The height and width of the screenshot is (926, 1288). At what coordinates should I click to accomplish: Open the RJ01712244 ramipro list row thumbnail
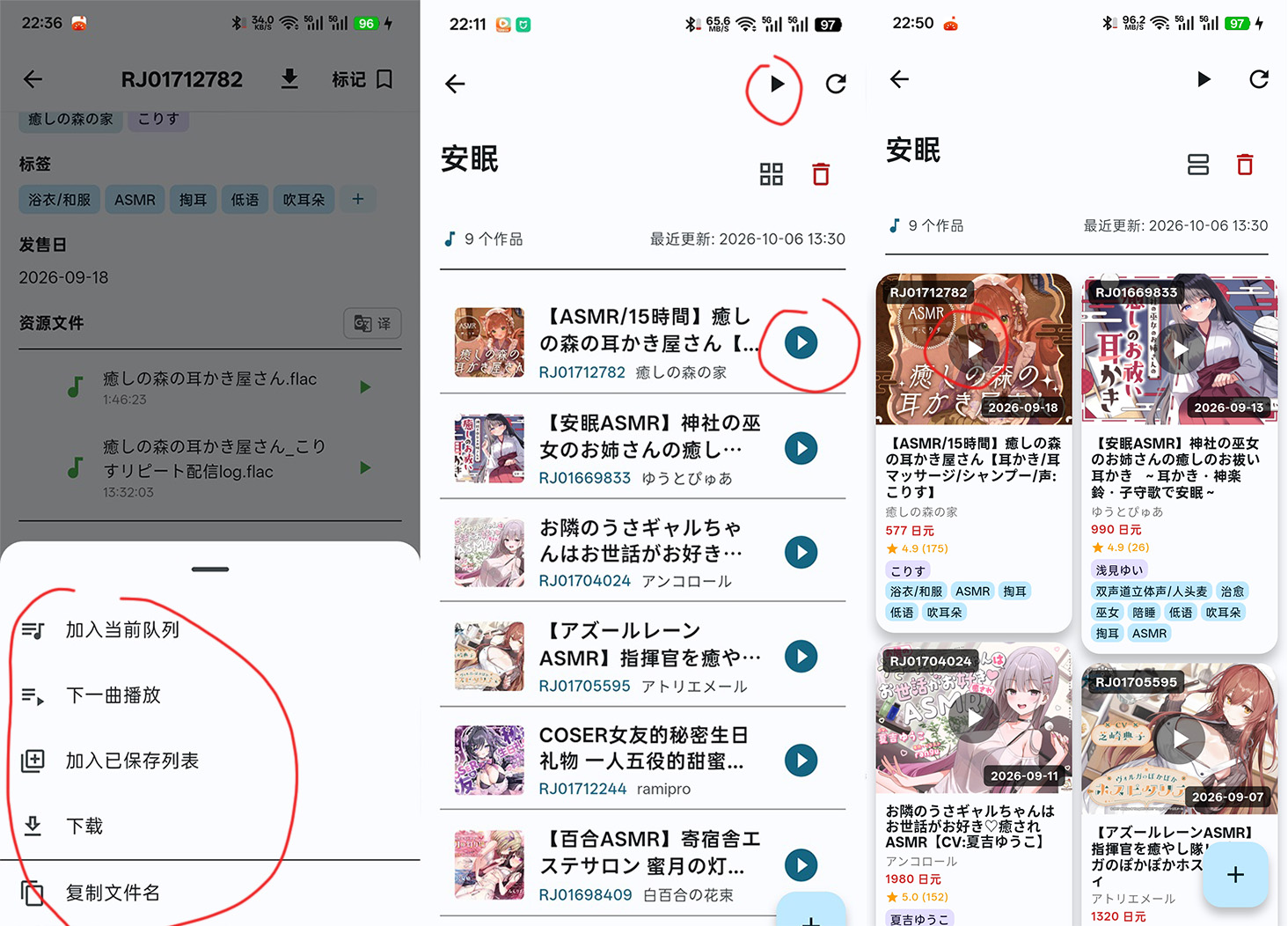pos(489,760)
